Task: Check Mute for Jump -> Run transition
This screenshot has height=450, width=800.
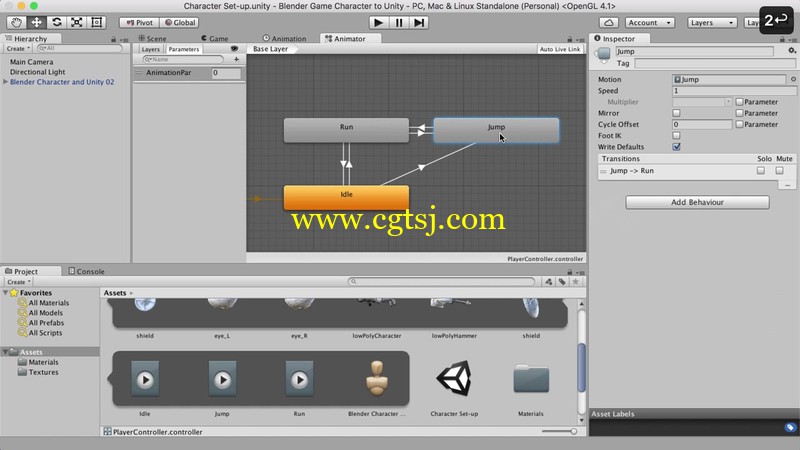Action: pos(779,170)
